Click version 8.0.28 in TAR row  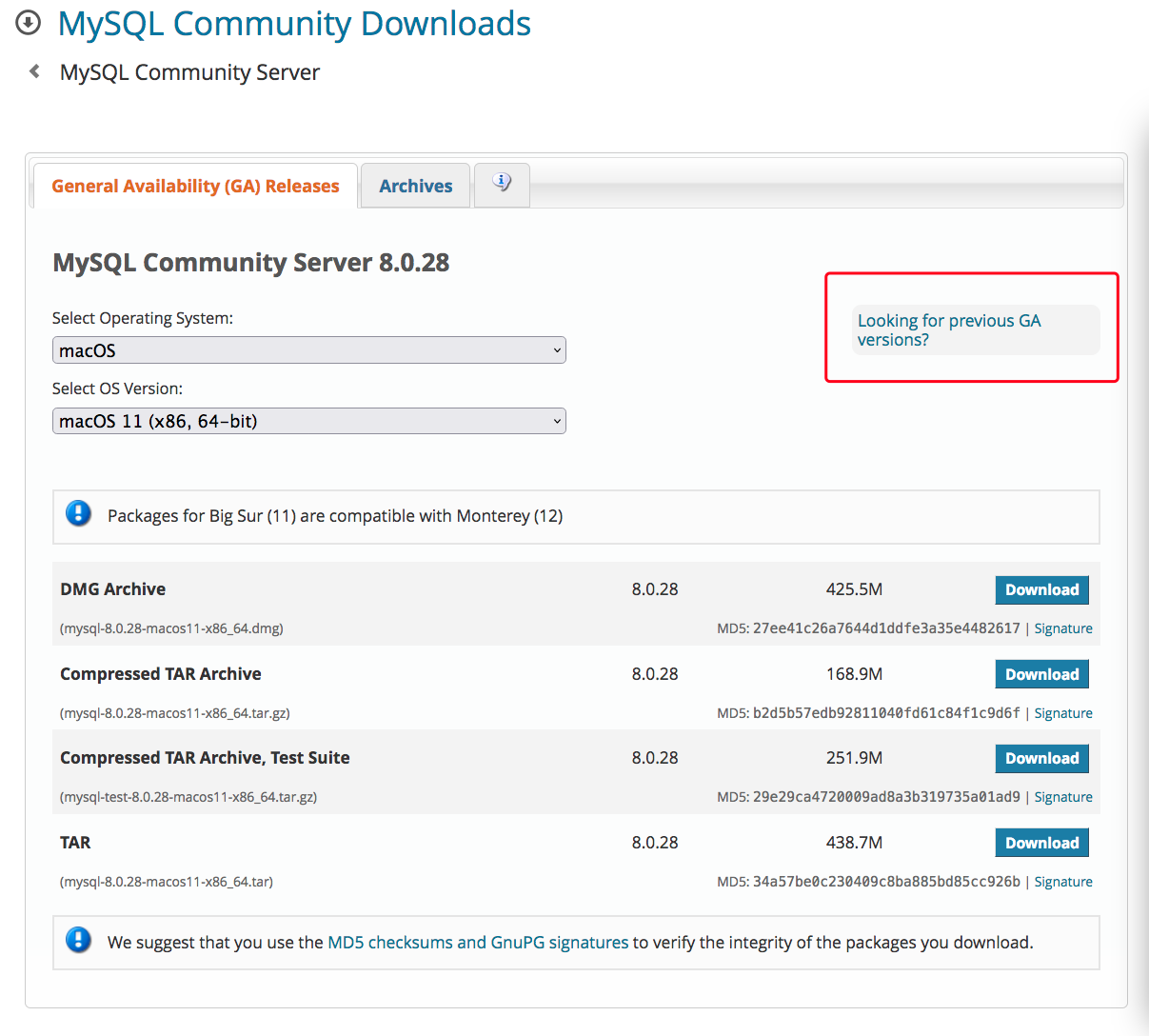point(655,843)
